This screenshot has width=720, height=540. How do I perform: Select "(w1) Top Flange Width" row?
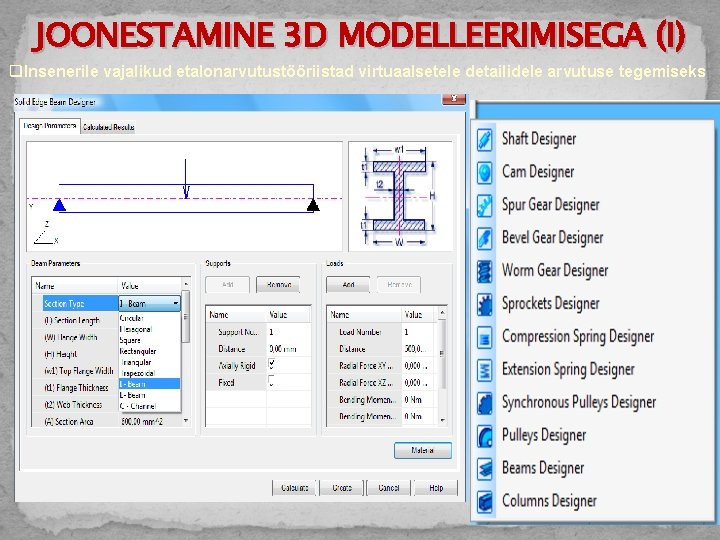coord(76,371)
